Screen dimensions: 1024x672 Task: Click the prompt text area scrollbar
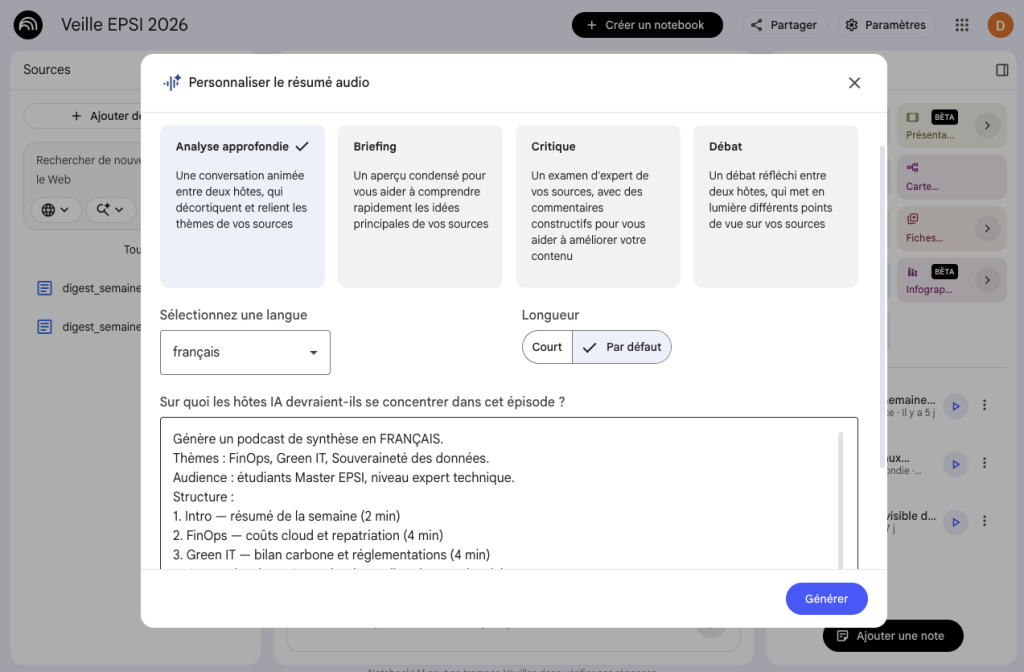[x=840, y=500]
